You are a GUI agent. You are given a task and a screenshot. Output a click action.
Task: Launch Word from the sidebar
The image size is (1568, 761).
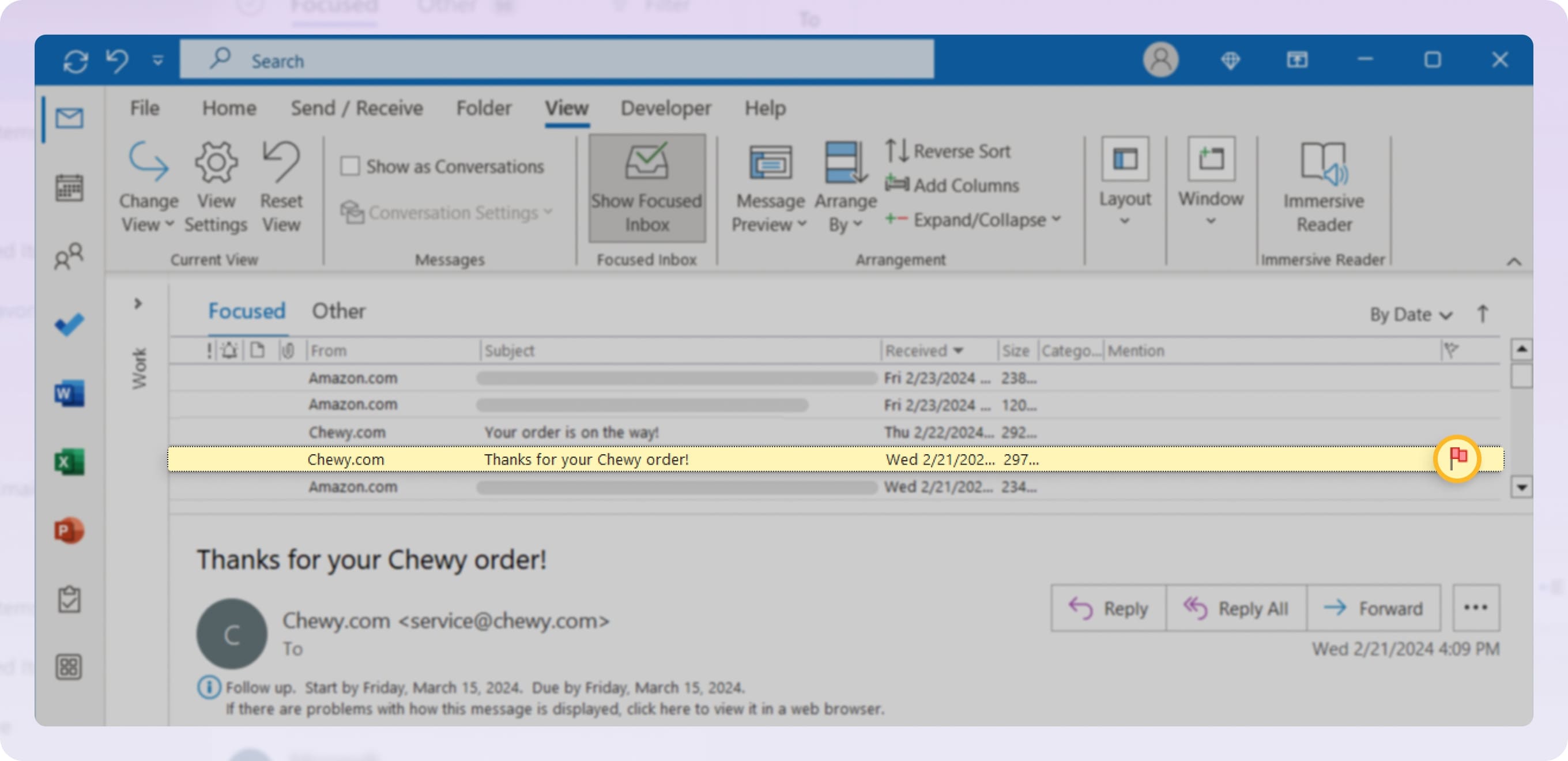(x=69, y=394)
